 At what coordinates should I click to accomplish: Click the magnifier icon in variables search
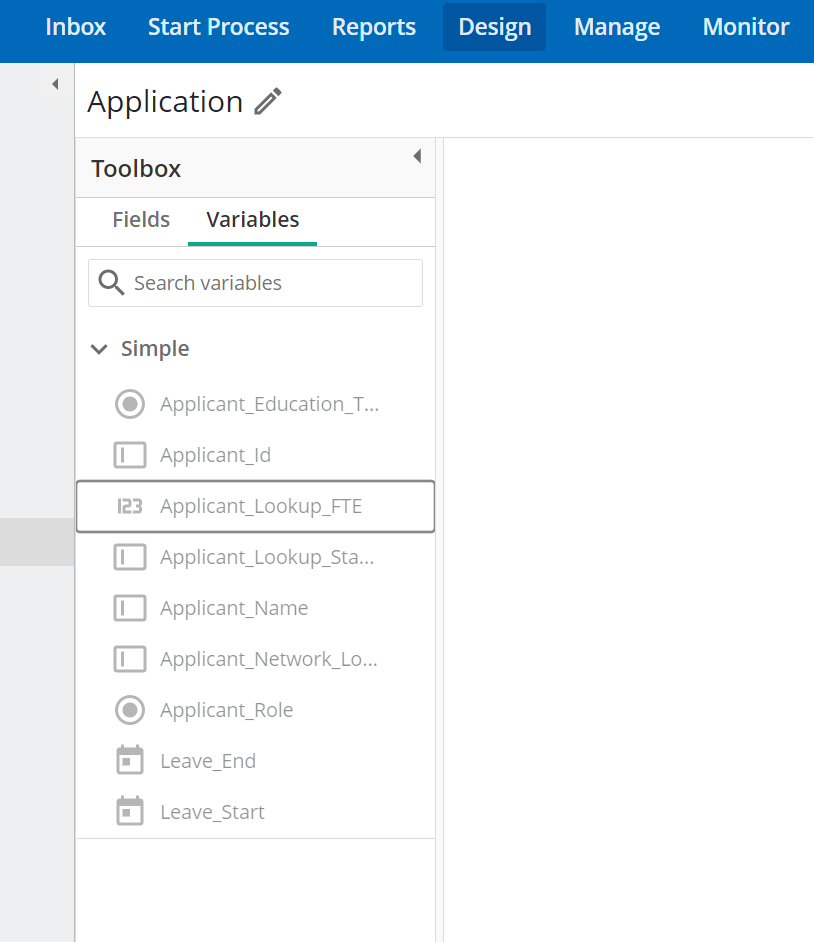(x=111, y=282)
